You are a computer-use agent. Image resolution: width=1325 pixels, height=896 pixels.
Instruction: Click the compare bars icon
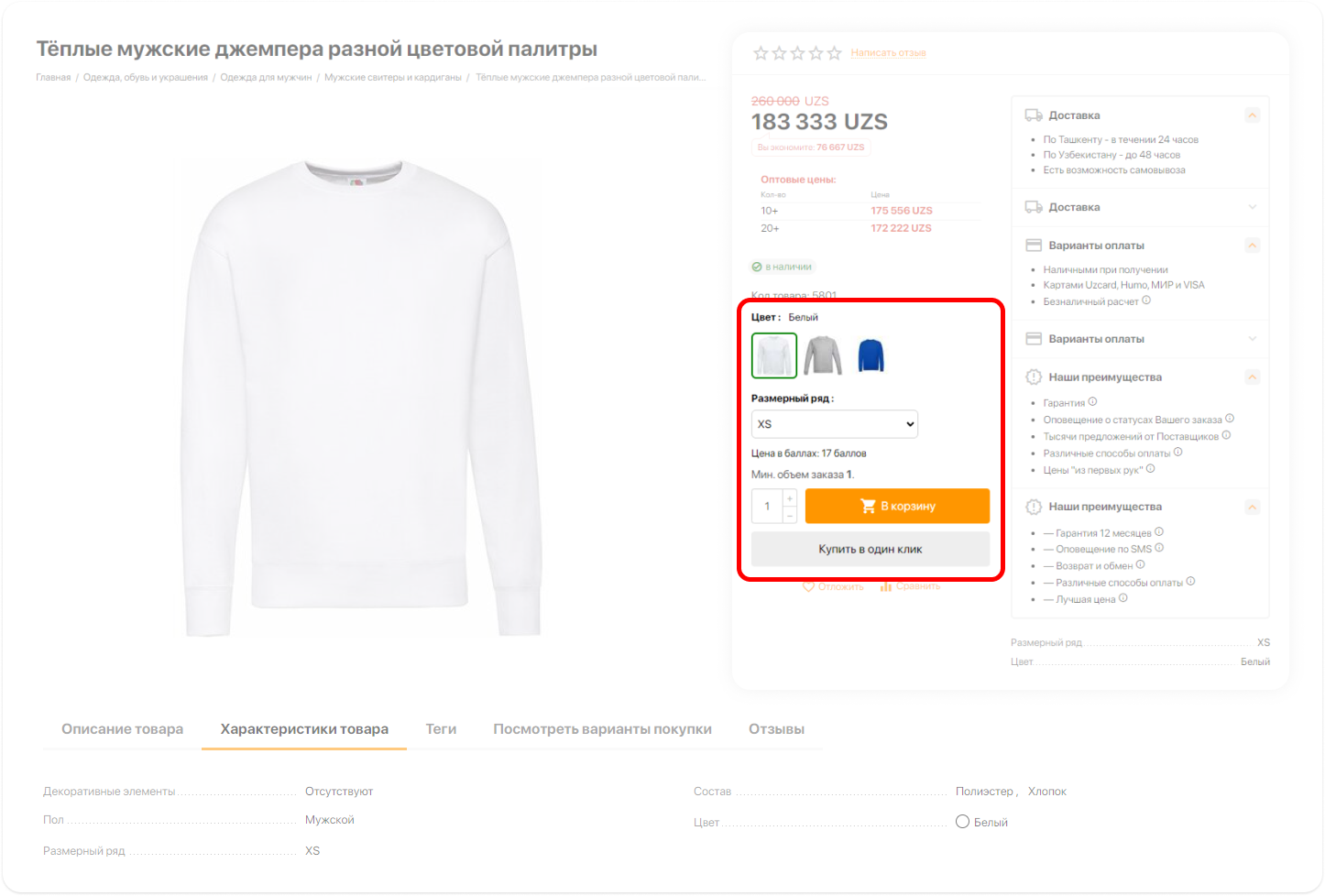(x=886, y=586)
